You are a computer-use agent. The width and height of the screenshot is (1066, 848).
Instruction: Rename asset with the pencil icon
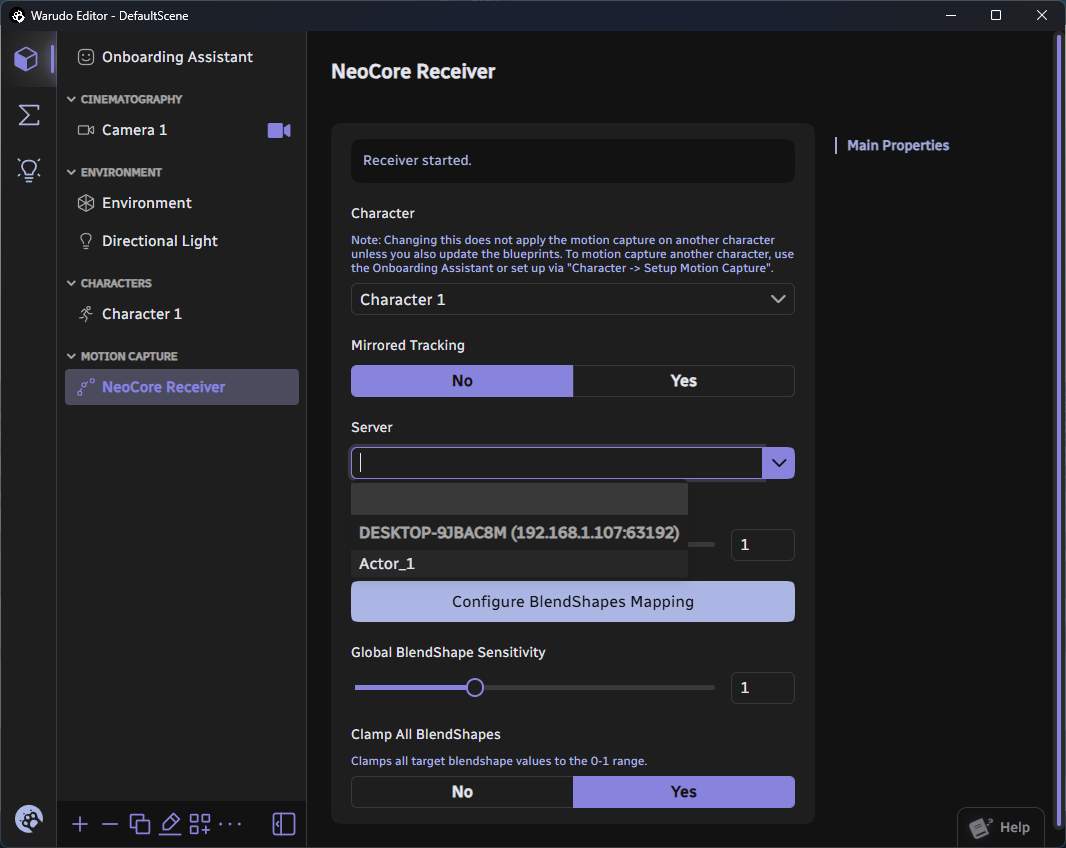[170, 824]
